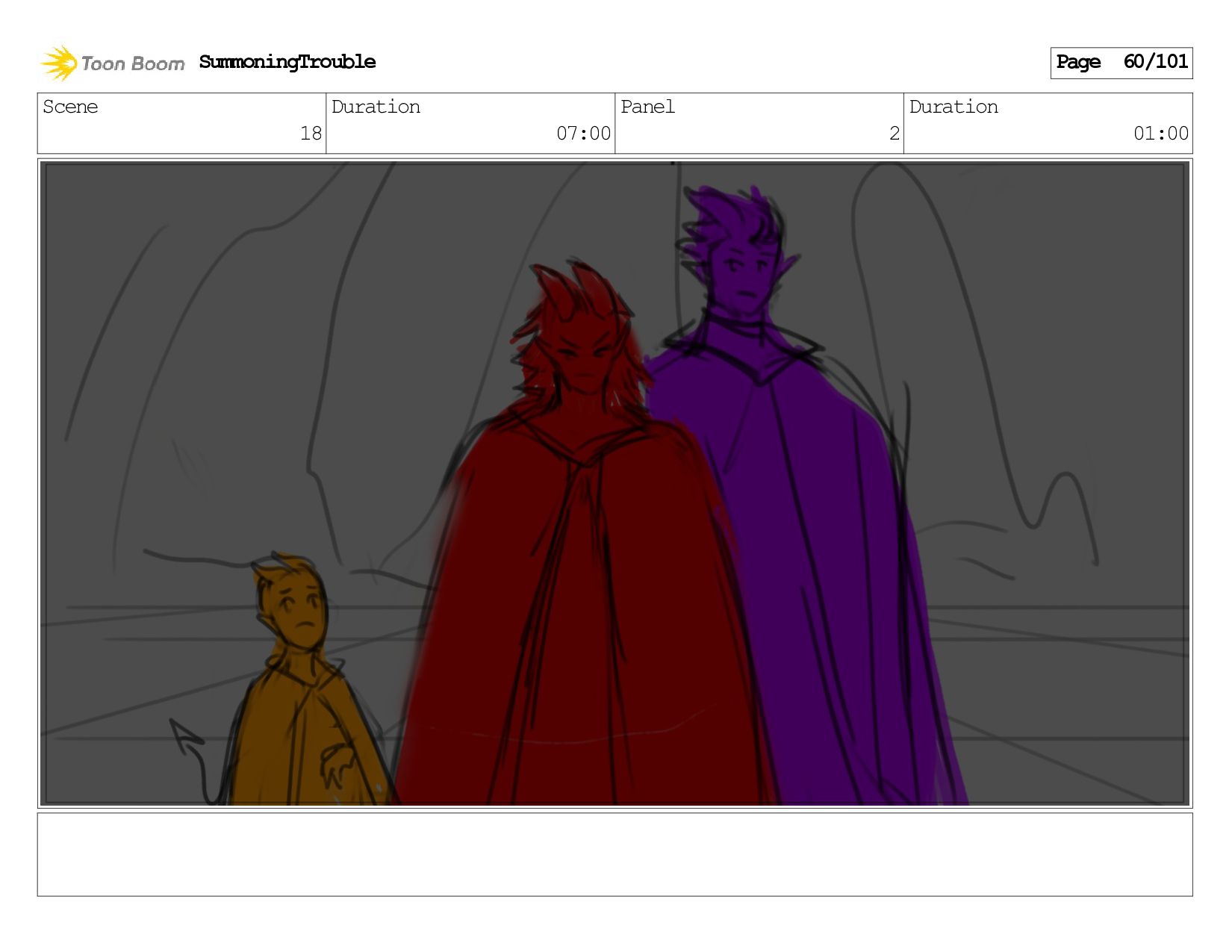
Task: Click the Panel label text
Action: pyautogui.click(x=647, y=107)
